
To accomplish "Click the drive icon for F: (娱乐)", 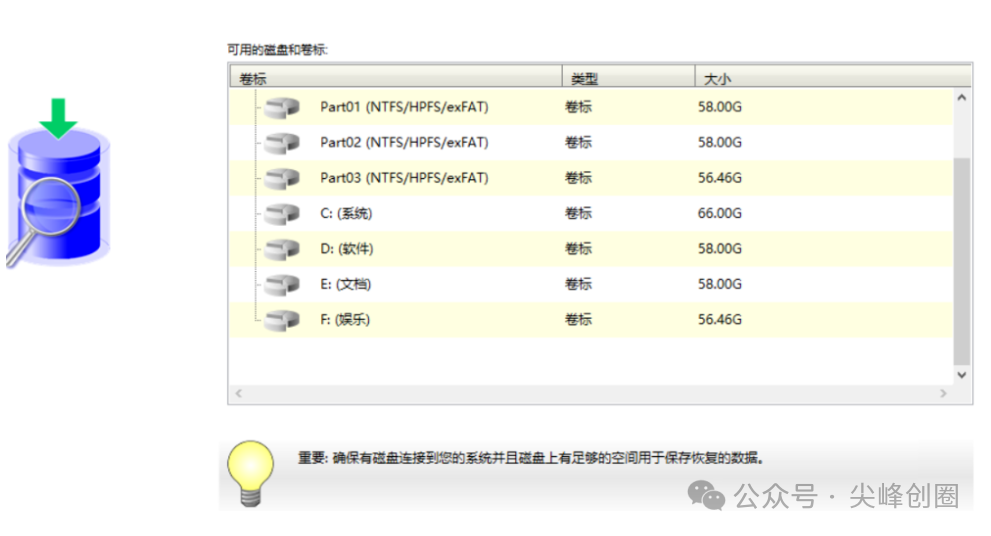I will pos(282,320).
